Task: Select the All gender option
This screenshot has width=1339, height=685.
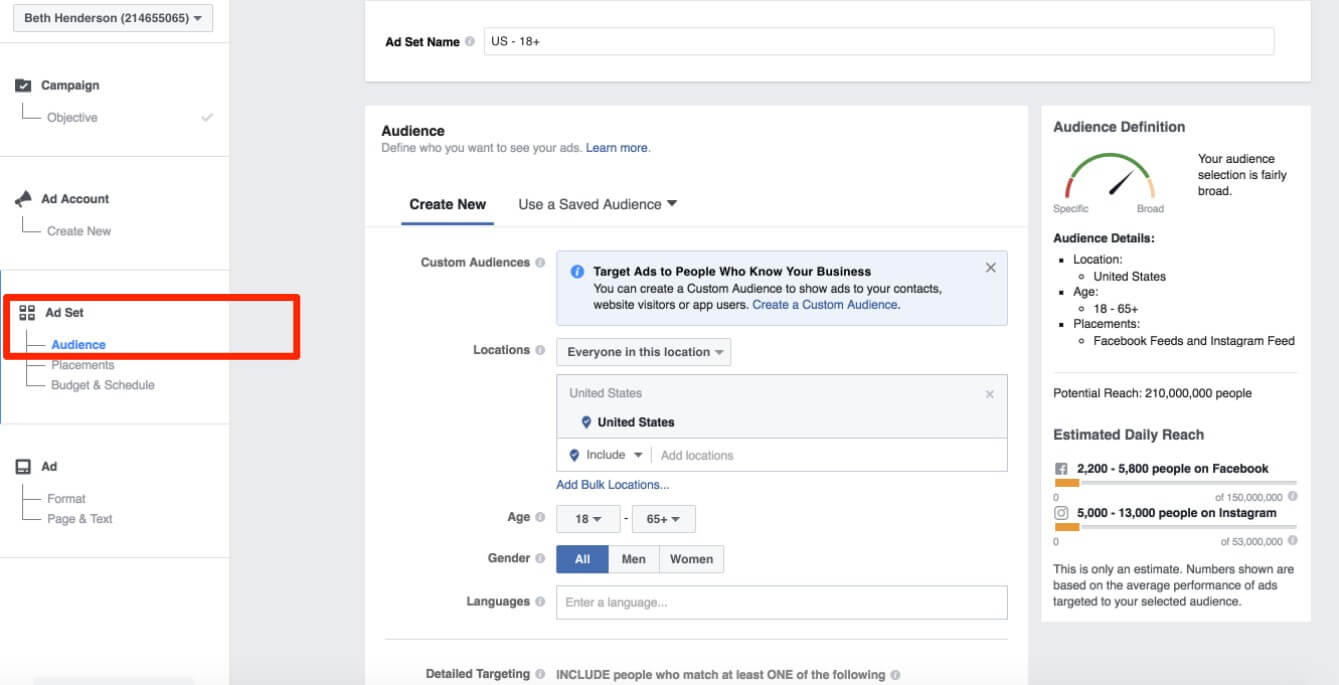Action: pos(582,559)
